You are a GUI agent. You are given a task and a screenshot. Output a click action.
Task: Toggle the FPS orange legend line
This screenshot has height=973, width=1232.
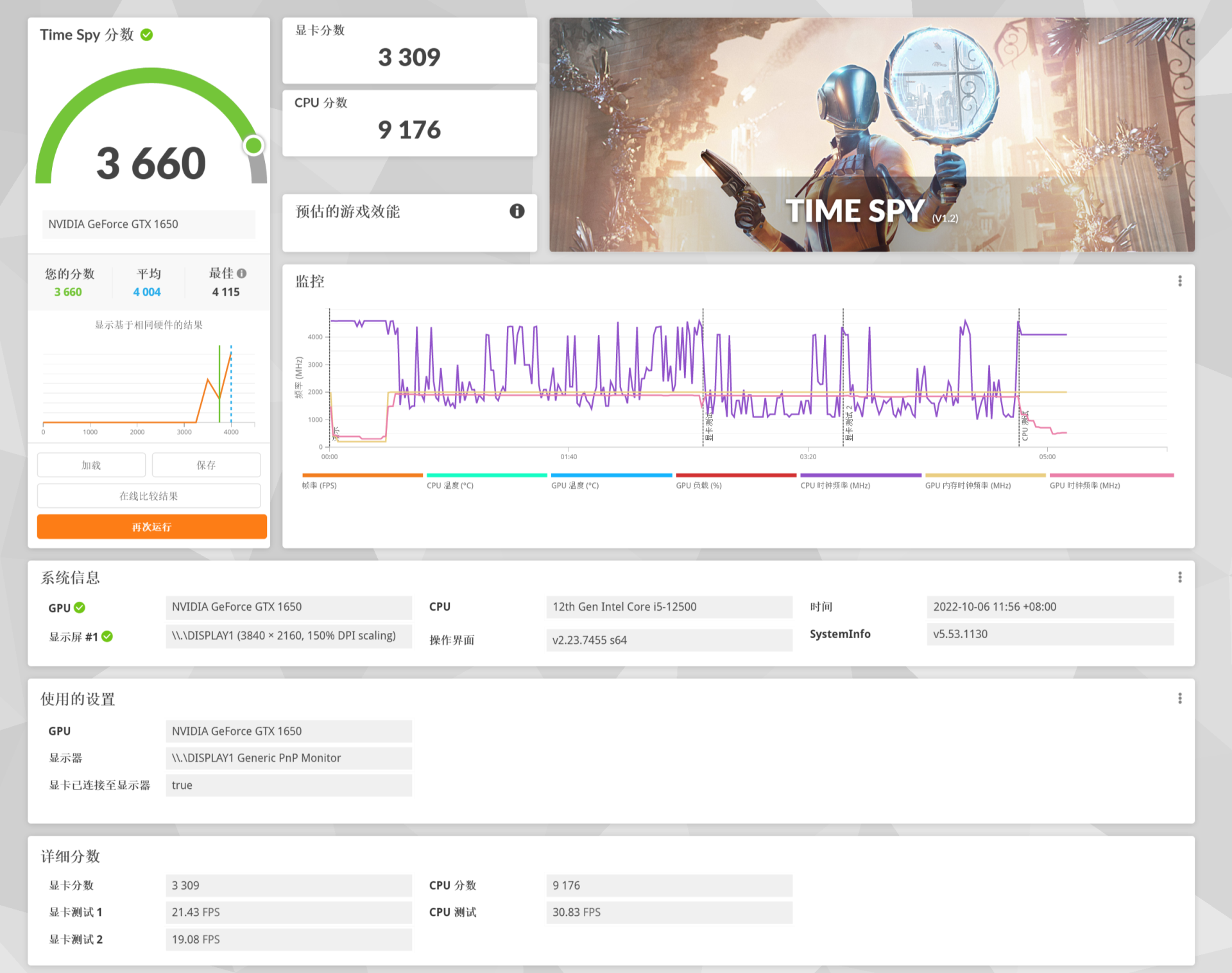[x=362, y=476]
